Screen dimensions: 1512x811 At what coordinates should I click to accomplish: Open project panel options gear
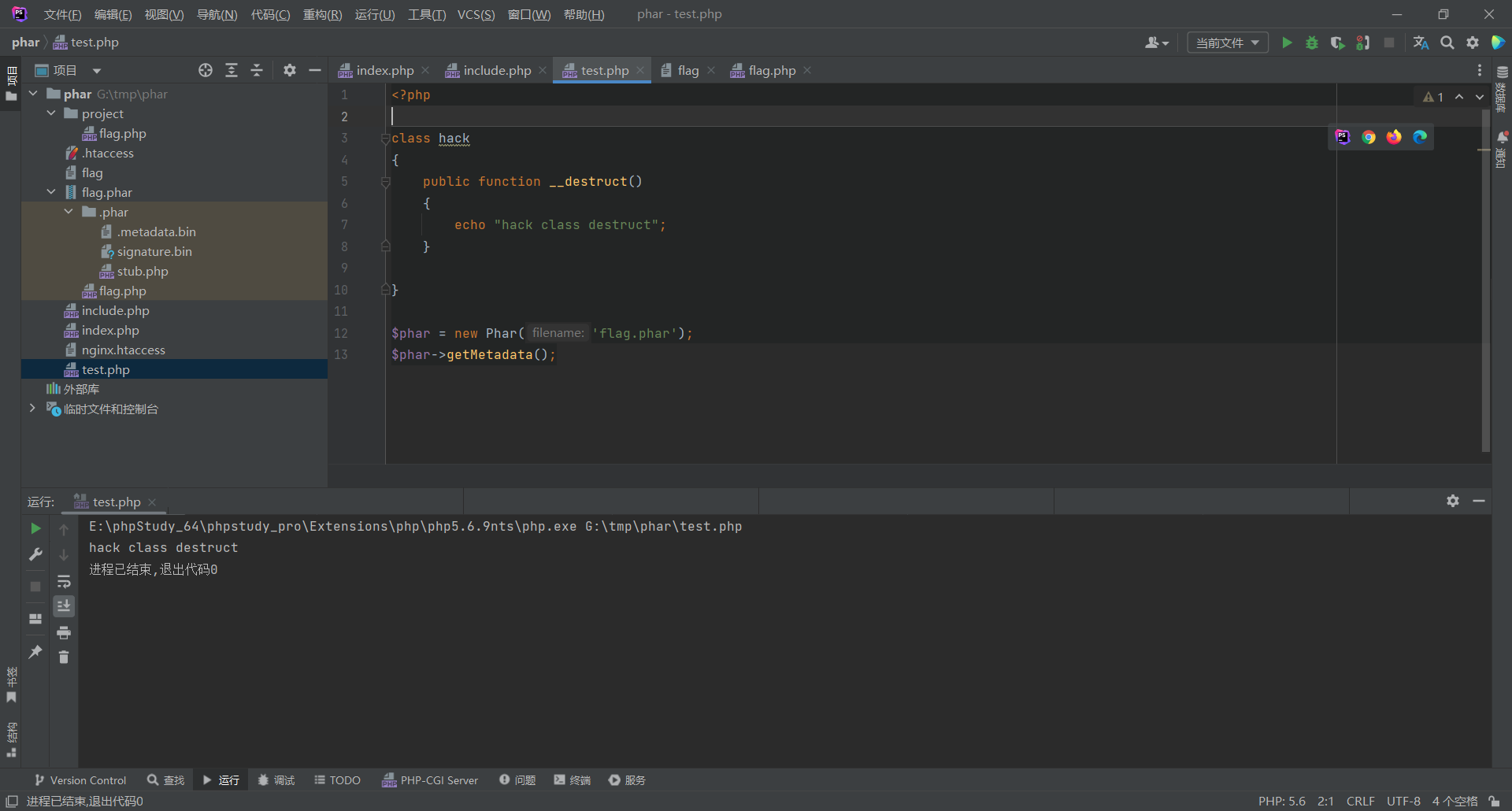pos(290,70)
